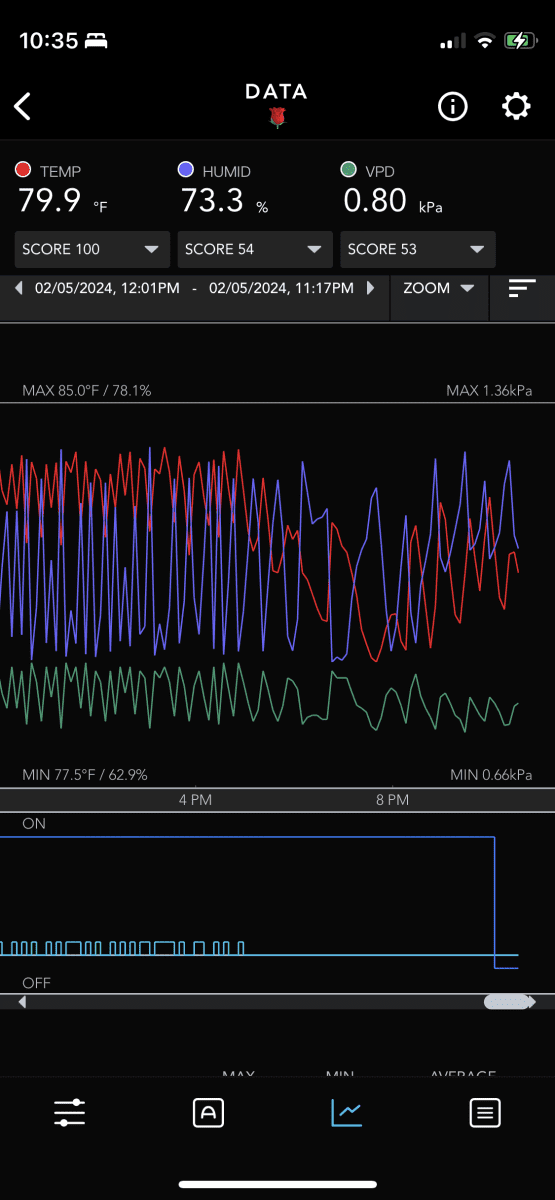Screen dimensions: 555x1200
Task: Tap the sleep focus bed icon
Action: pyautogui.click(x=97, y=41)
